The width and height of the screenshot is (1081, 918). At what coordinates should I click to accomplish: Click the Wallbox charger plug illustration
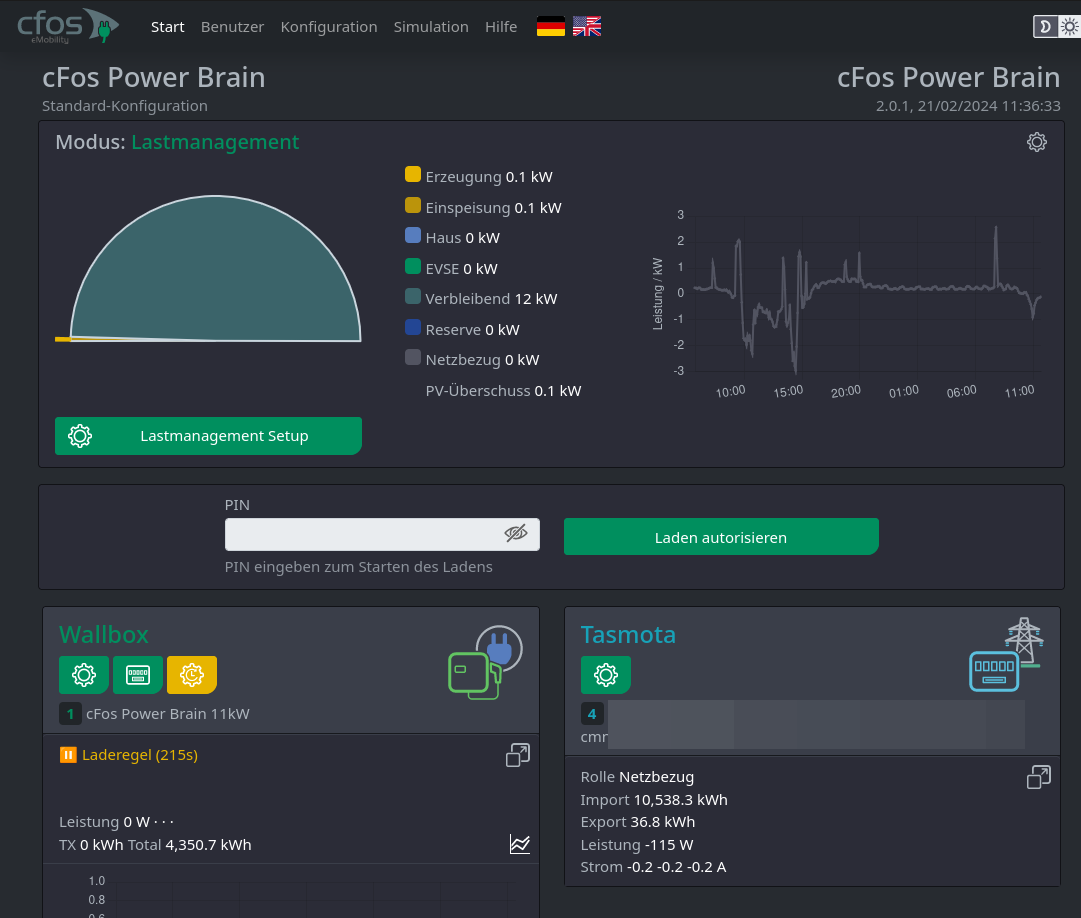coord(485,662)
